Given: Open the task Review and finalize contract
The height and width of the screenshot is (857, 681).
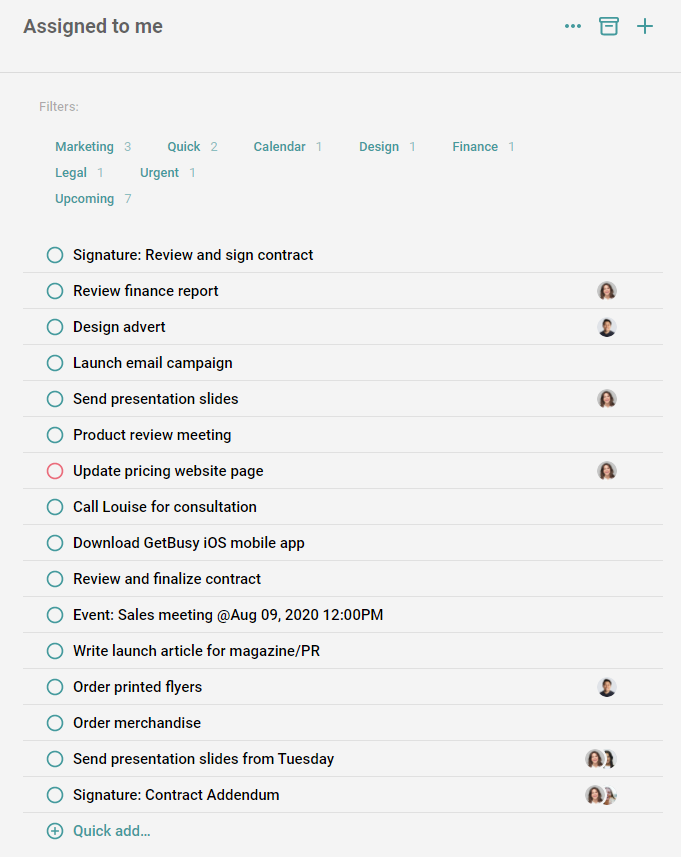Looking at the screenshot, I should 166,578.
